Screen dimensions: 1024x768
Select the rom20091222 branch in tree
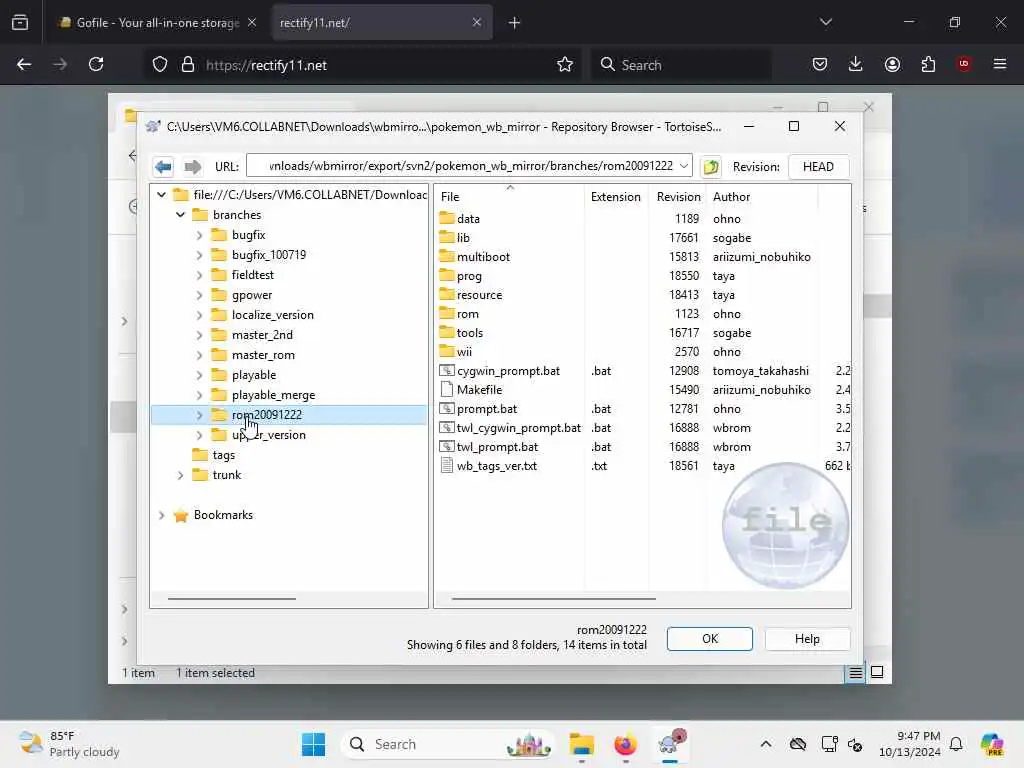tap(266, 415)
